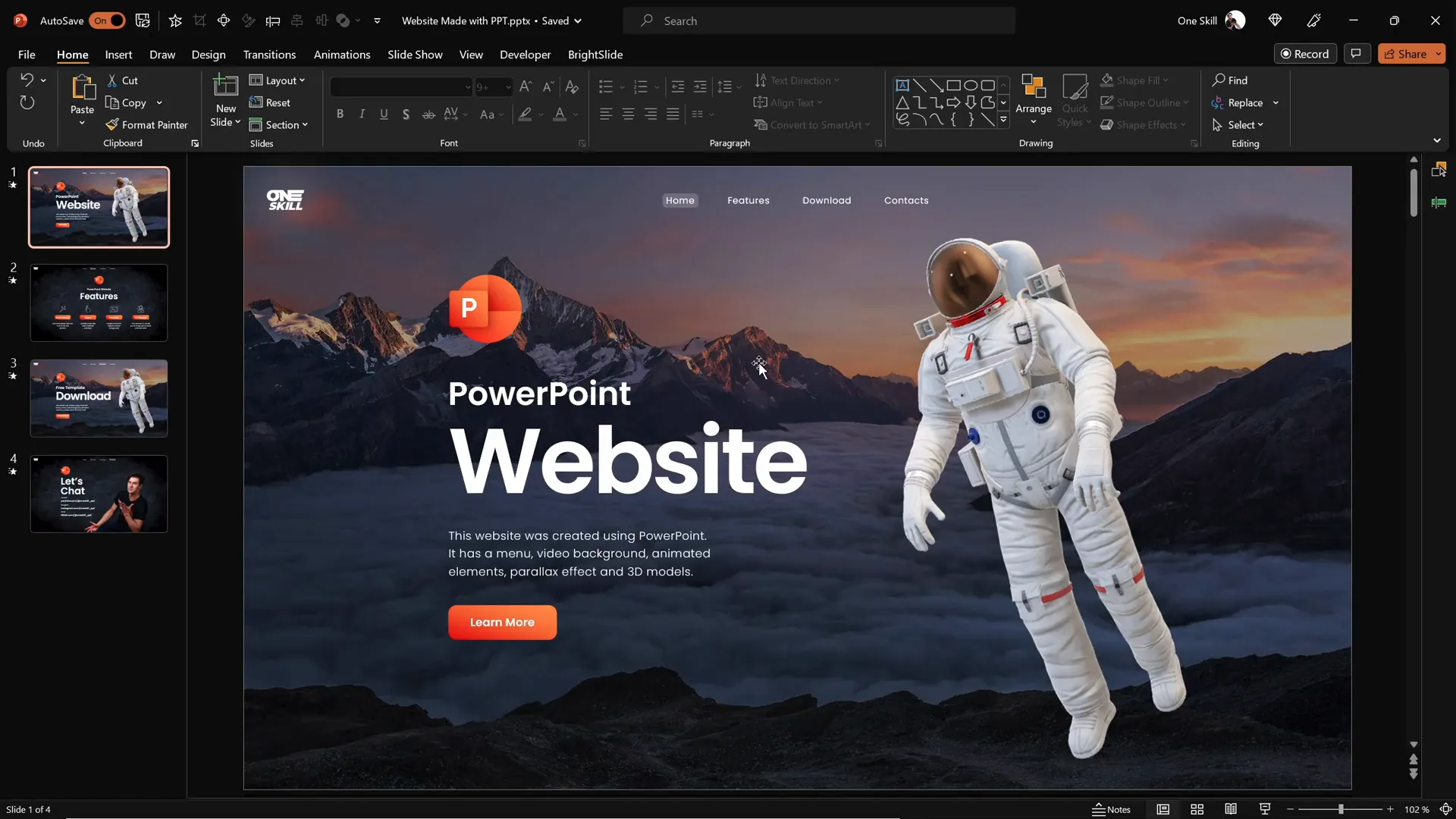Open the Section dropdown

pos(278,124)
